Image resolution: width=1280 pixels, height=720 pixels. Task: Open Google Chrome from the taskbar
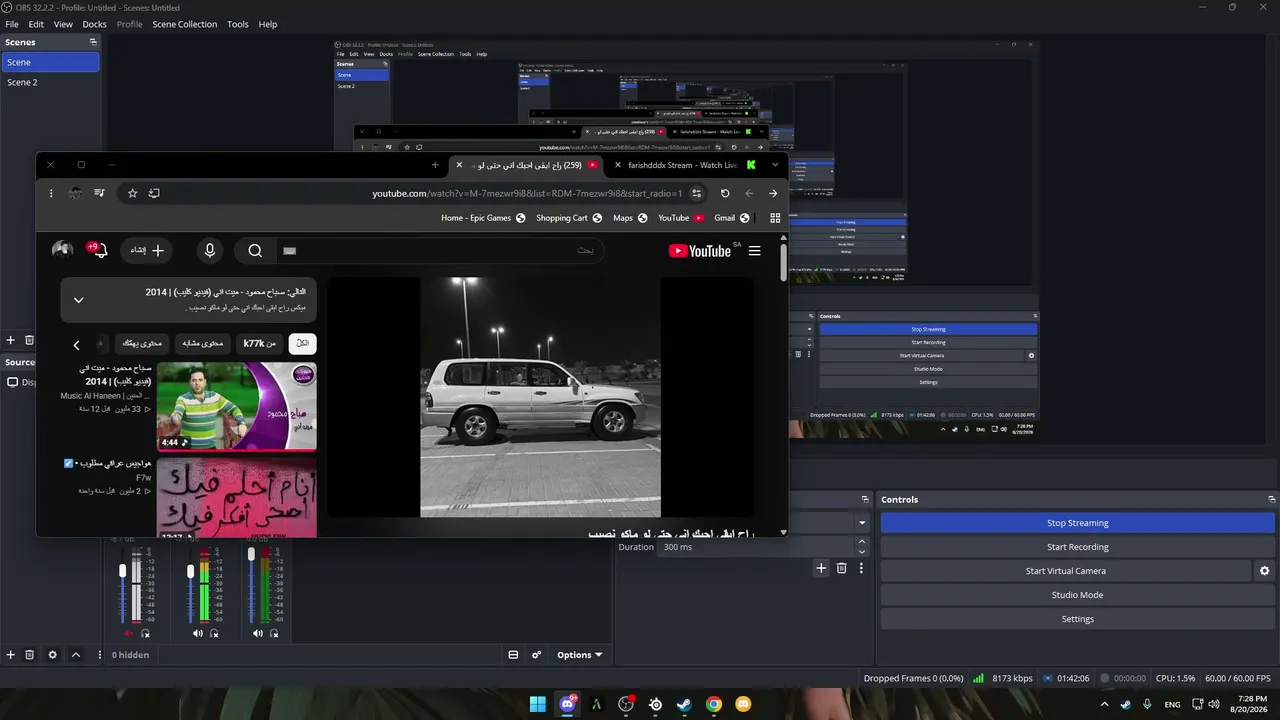click(714, 704)
